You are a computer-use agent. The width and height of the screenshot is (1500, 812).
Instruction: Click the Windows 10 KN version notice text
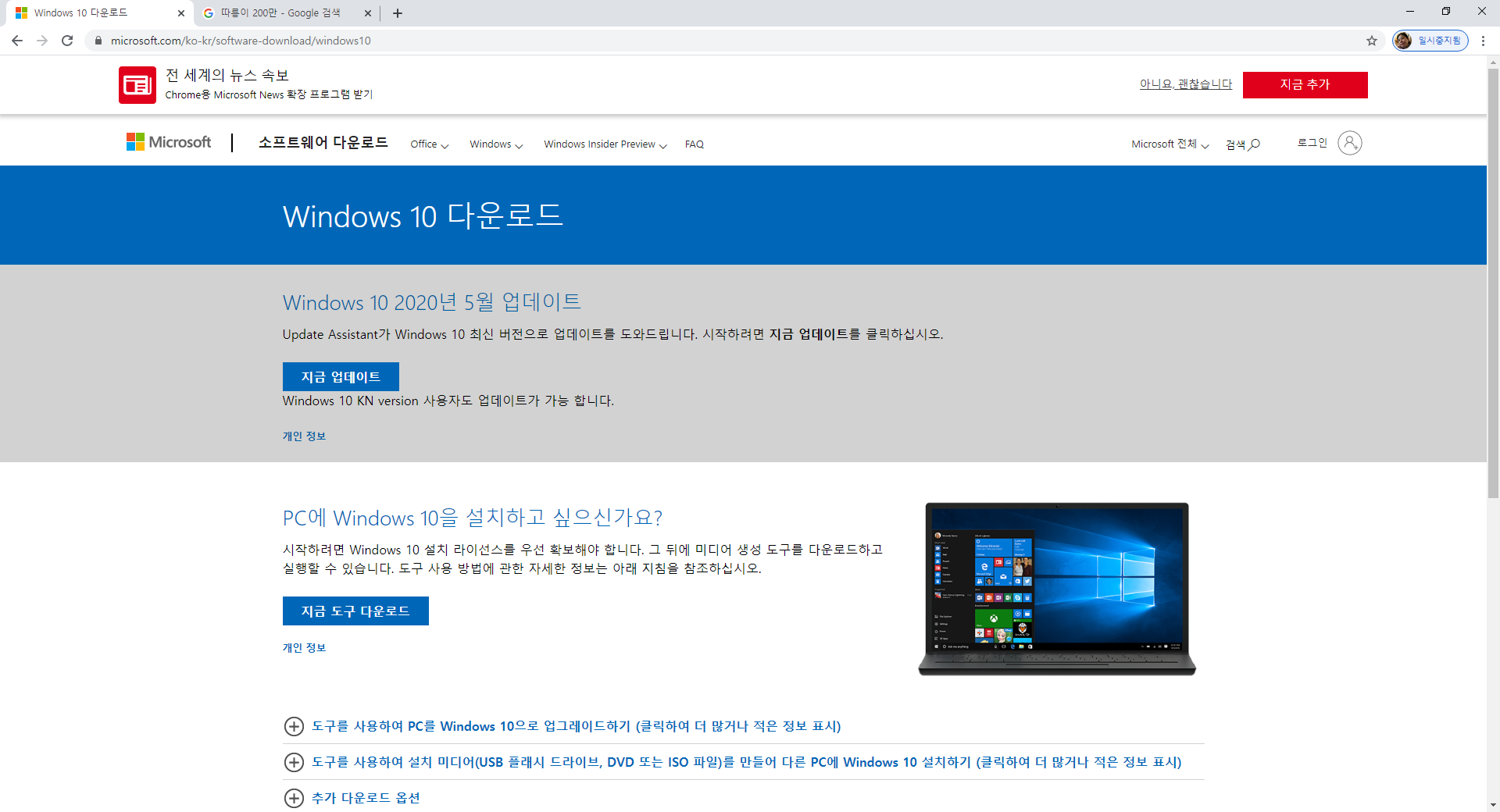click(x=448, y=401)
